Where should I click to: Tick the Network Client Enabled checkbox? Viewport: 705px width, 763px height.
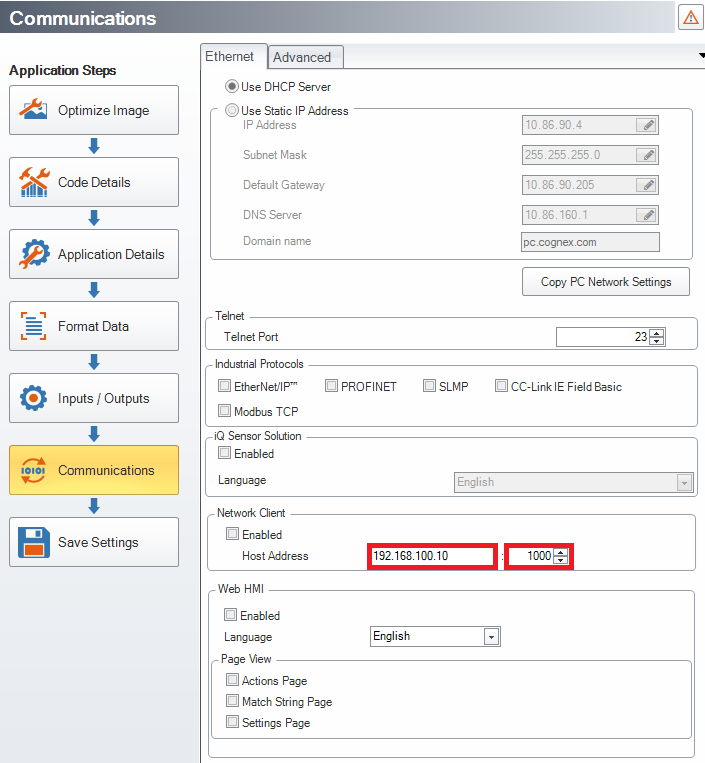click(x=232, y=534)
